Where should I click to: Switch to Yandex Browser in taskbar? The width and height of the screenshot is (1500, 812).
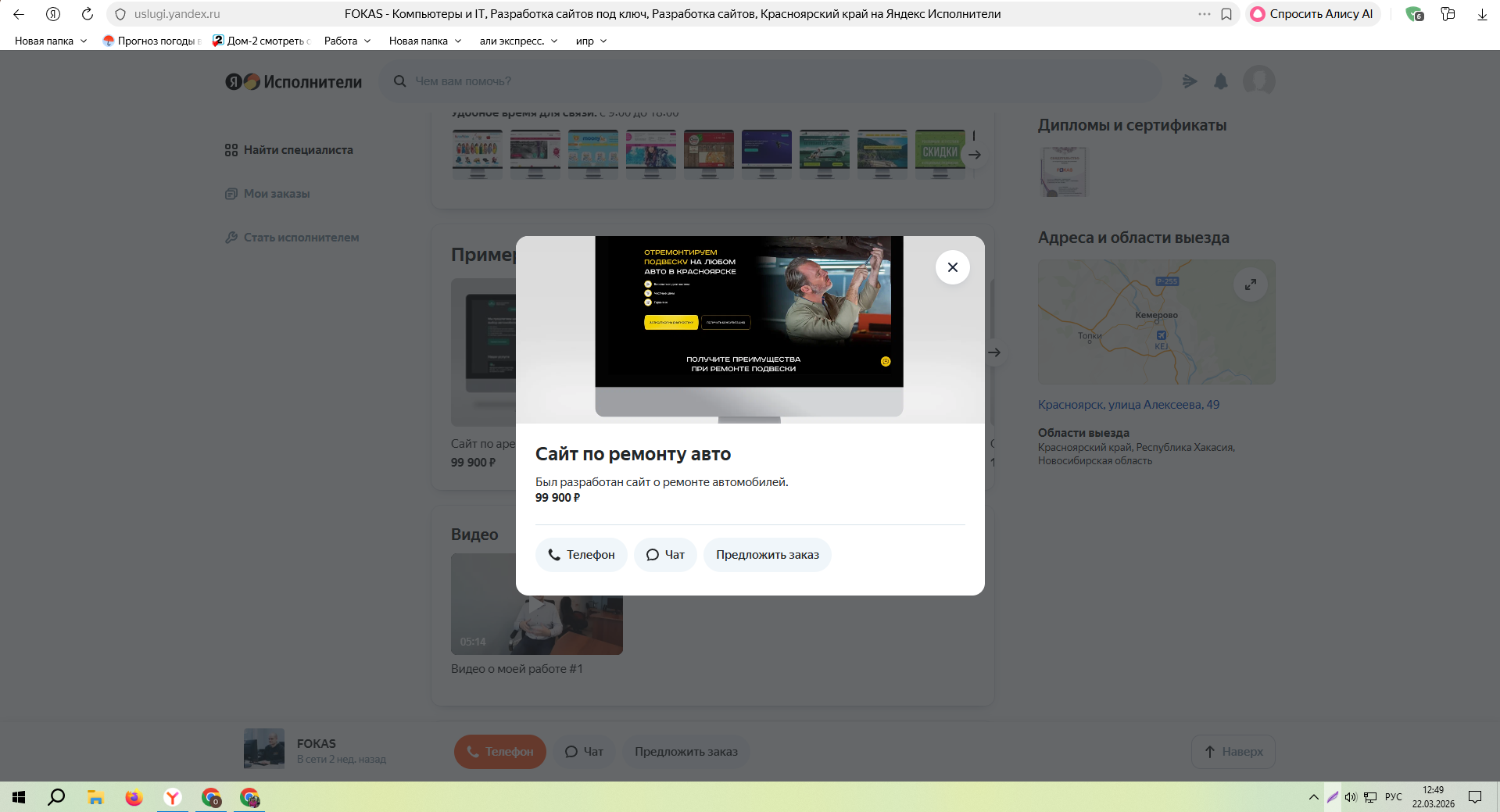[173, 797]
